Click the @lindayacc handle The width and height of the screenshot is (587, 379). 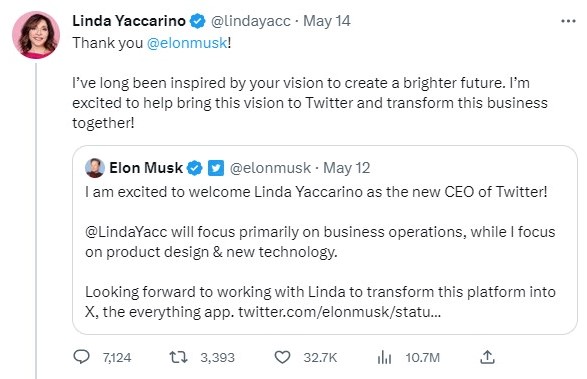tap(251, 21)
